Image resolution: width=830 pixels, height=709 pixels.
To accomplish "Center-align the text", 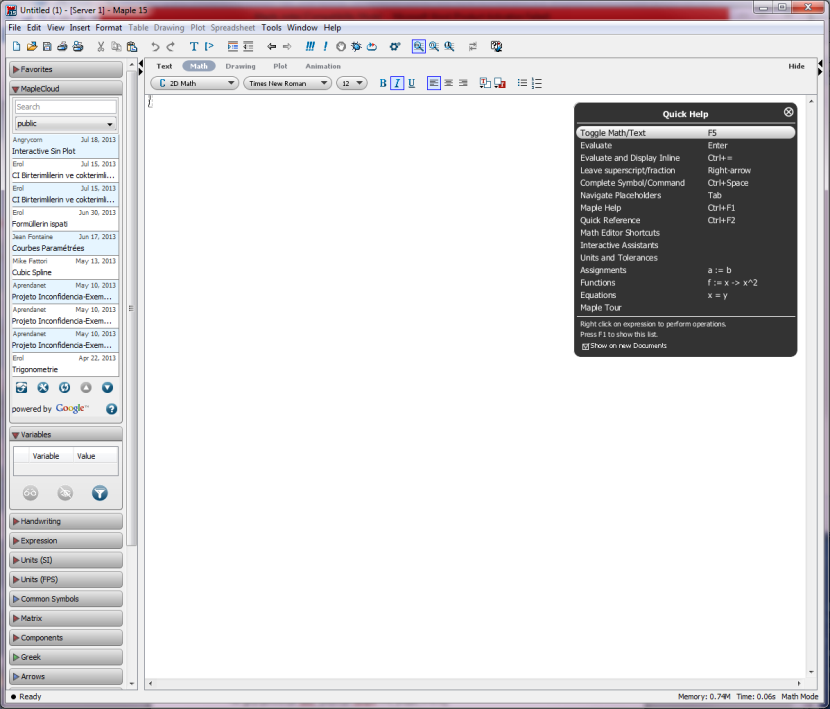I will point(448,83).
